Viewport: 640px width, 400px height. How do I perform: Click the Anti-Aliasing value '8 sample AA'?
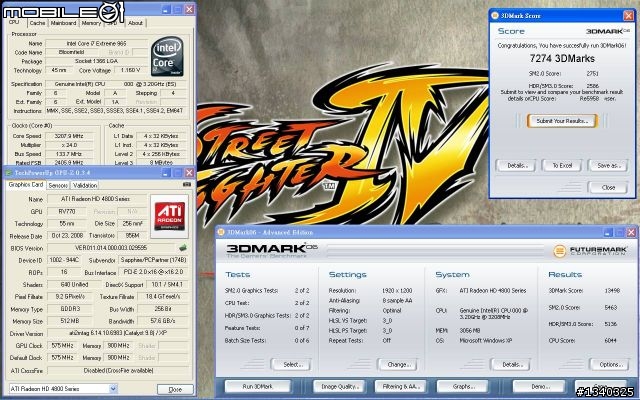click(397, 300)
